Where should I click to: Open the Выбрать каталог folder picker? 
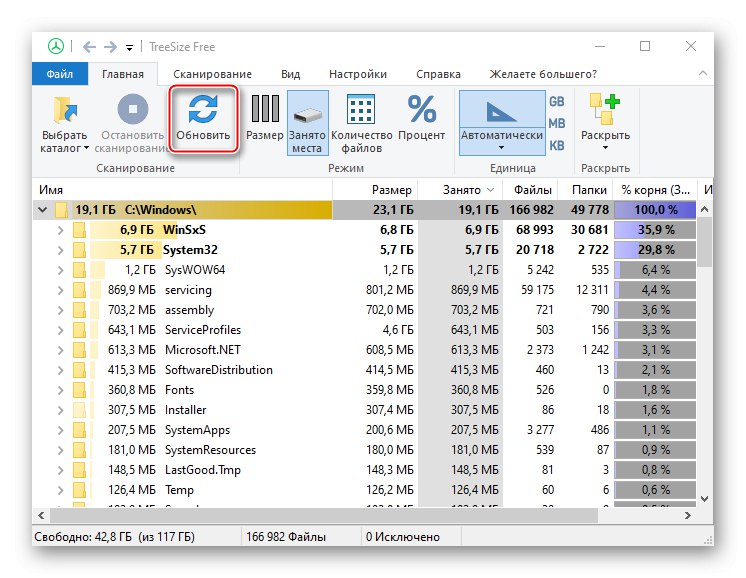(x=64, y=124)
